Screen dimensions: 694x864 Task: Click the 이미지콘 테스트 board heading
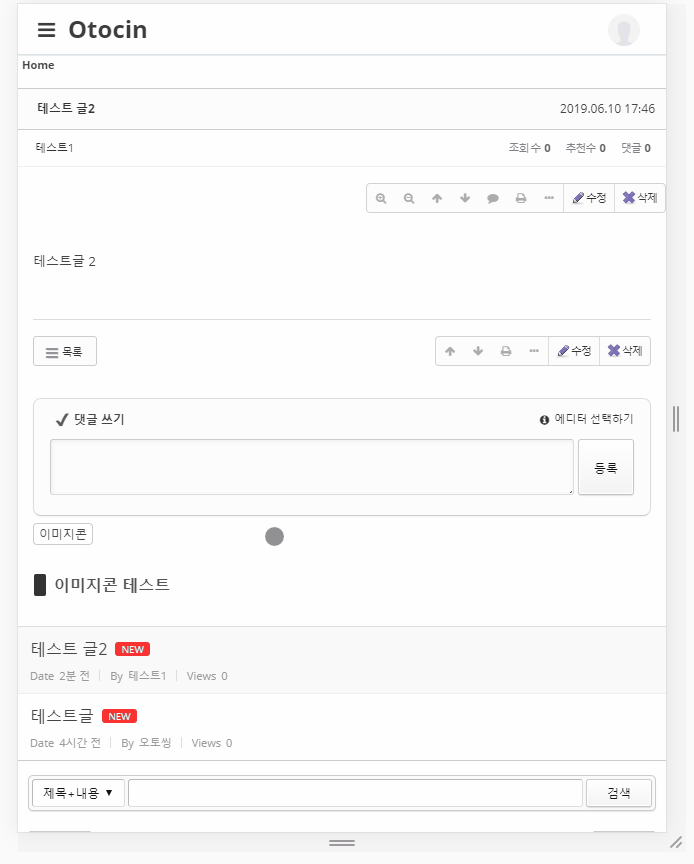tap(112, 585)
